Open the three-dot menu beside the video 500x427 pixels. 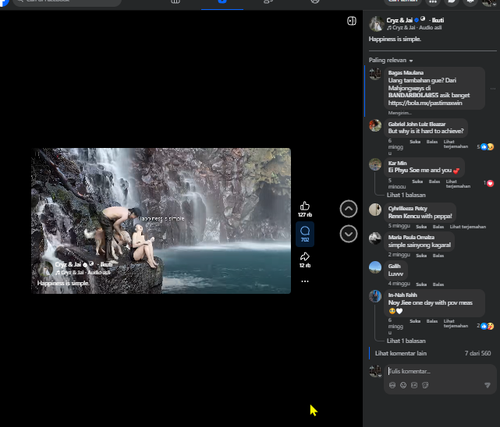coord(305,281)
